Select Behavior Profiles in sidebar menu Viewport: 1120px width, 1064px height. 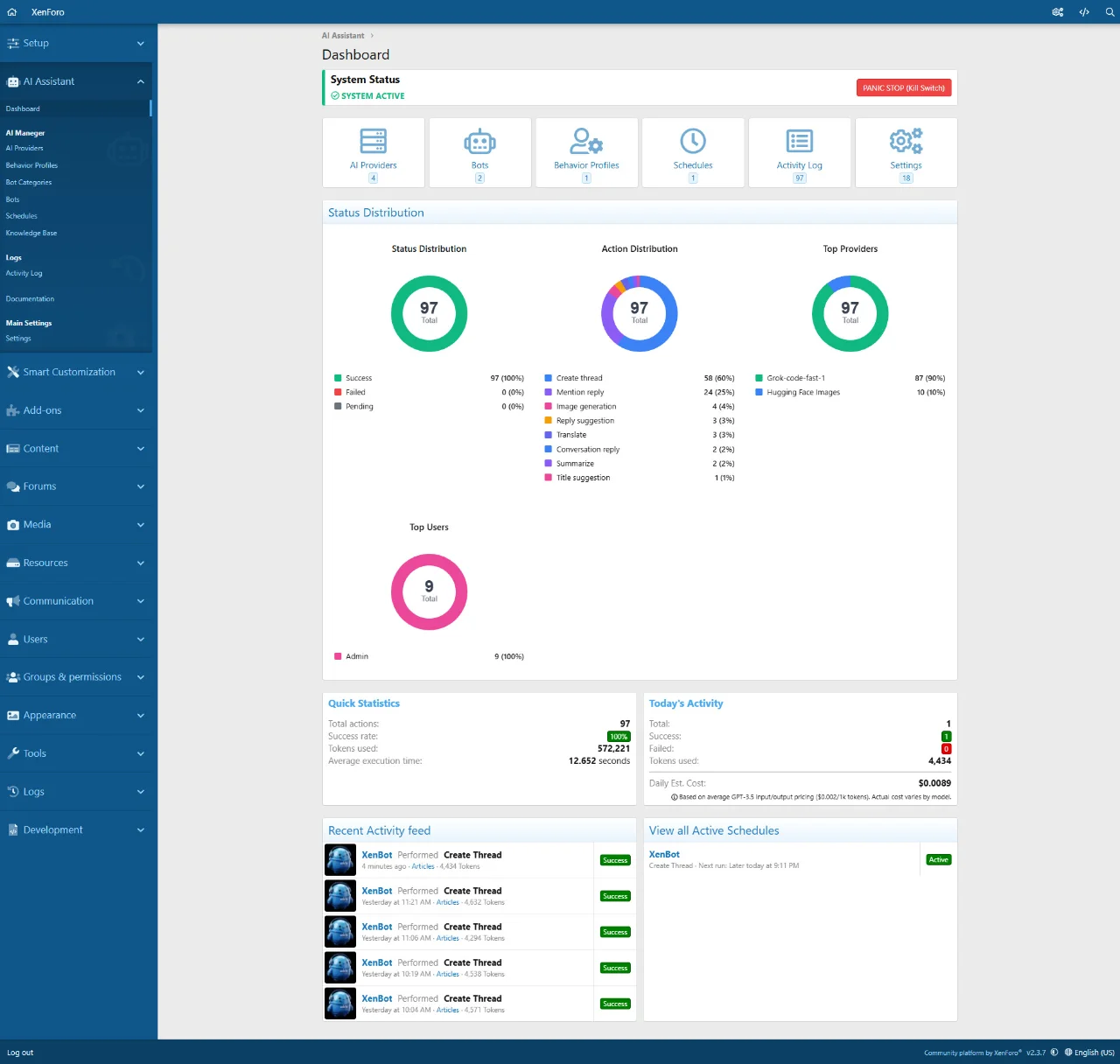(x=31, y=165)
